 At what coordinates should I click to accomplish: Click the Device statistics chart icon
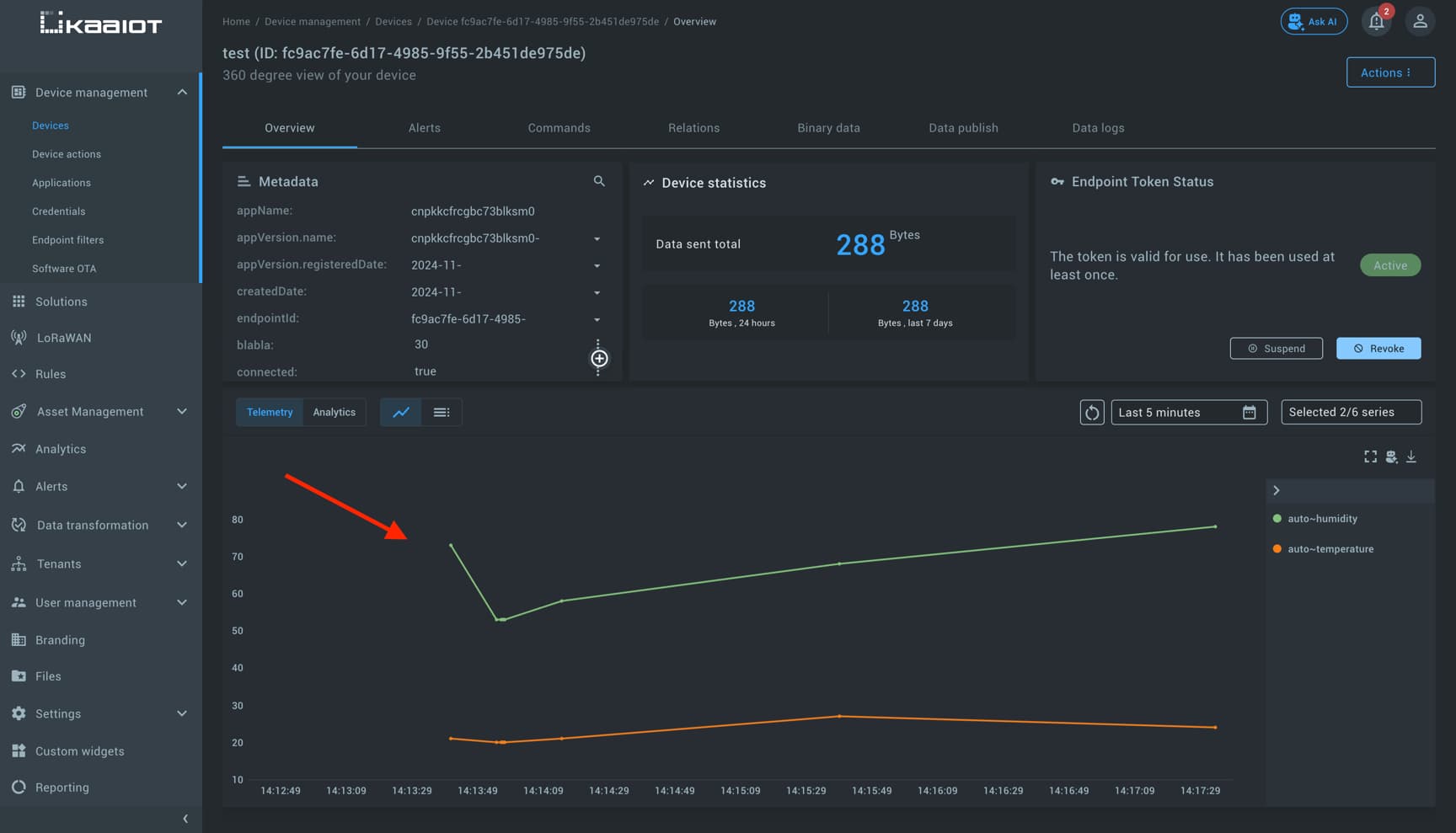pos(649,182)
